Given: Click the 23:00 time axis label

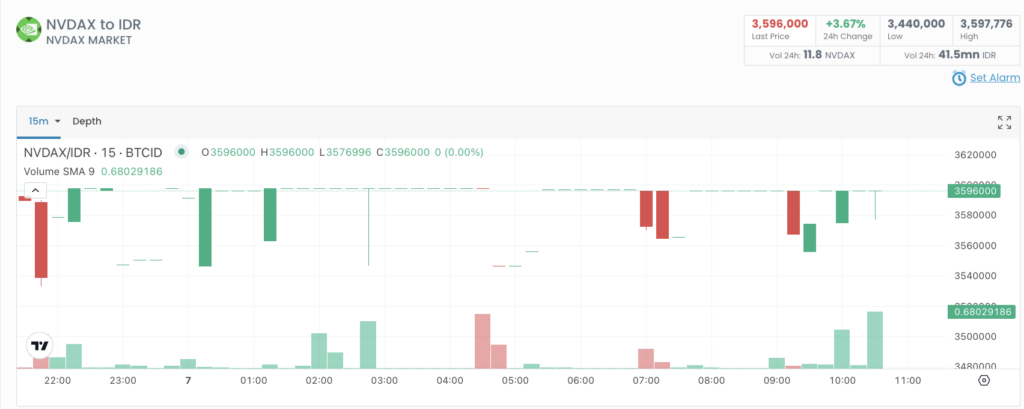Looking at the screenshot, I should coord(123,381).
